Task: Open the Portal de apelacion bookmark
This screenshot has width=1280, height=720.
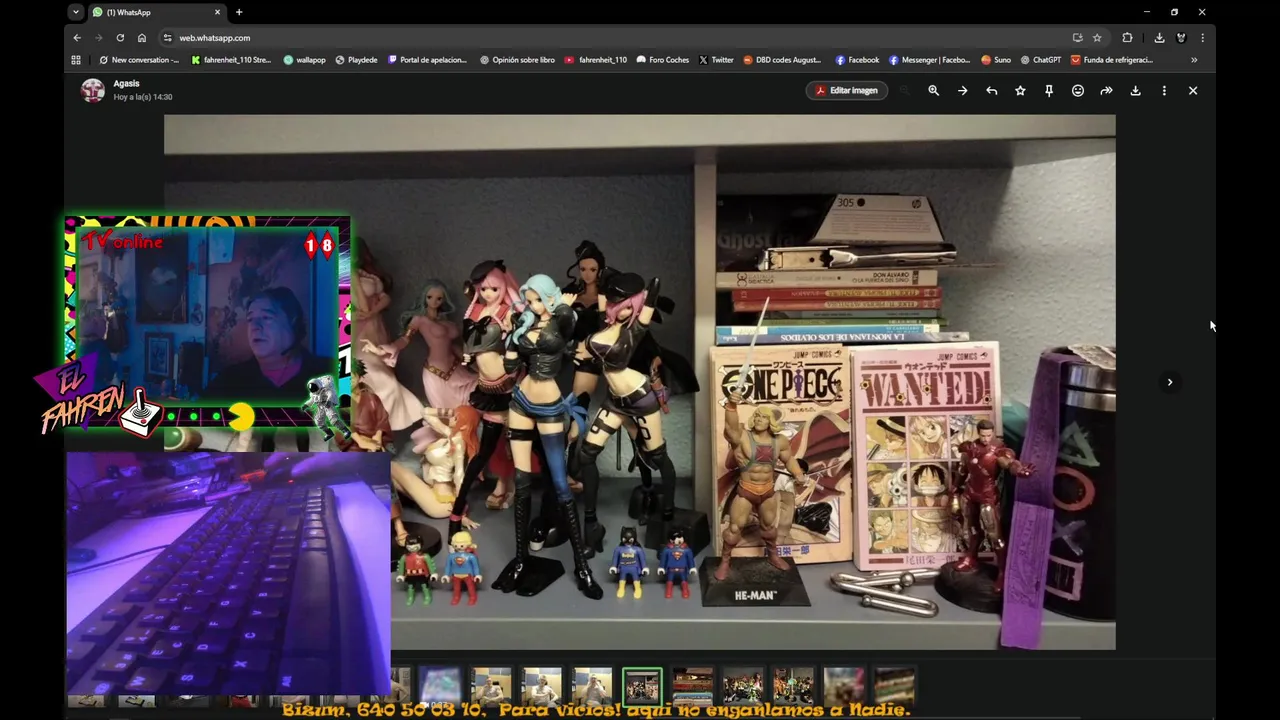Action: pos(427,60)
